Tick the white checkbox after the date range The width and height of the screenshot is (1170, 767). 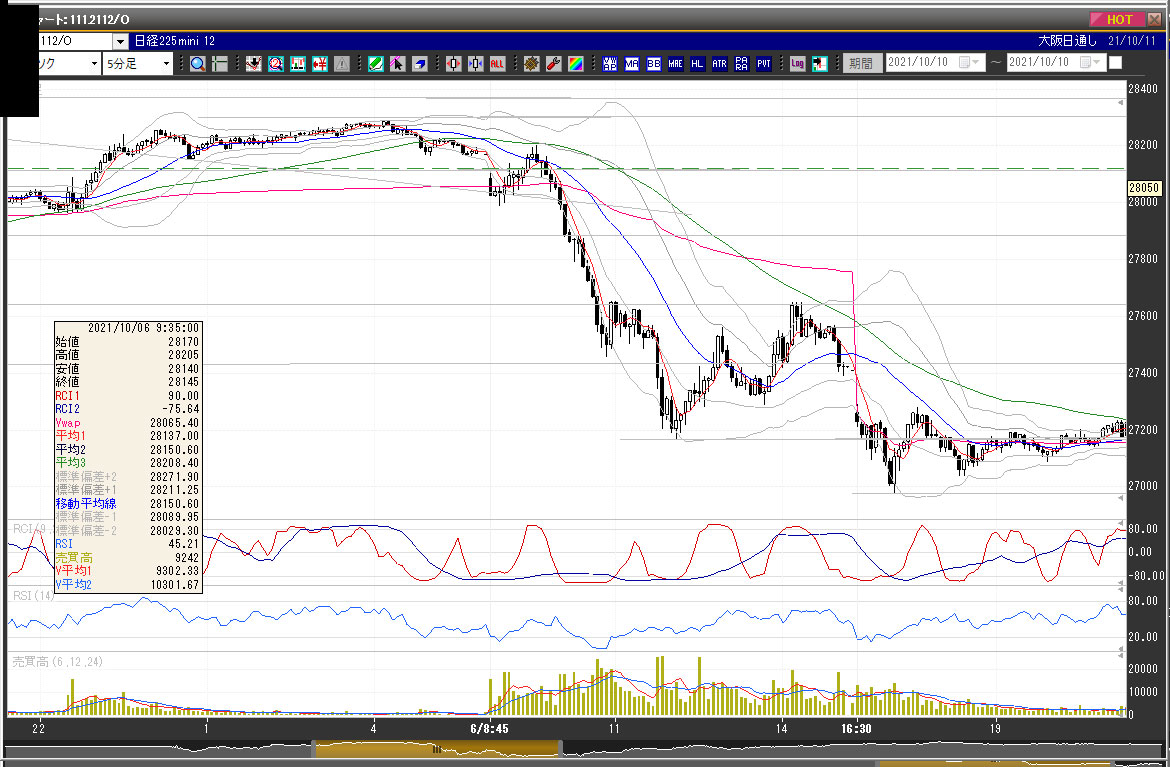coord(1116,63)
